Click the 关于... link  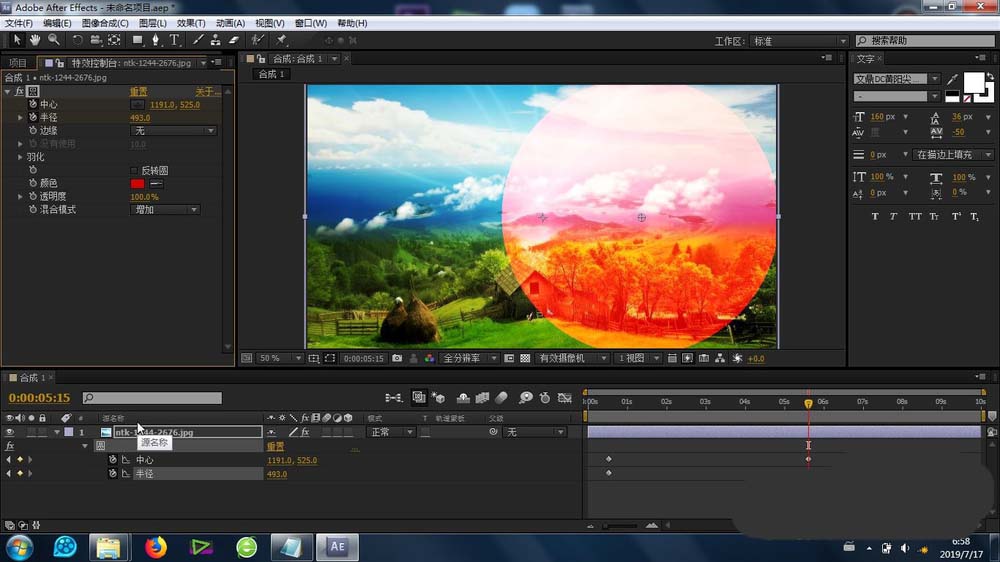click(x=207, y=92)
